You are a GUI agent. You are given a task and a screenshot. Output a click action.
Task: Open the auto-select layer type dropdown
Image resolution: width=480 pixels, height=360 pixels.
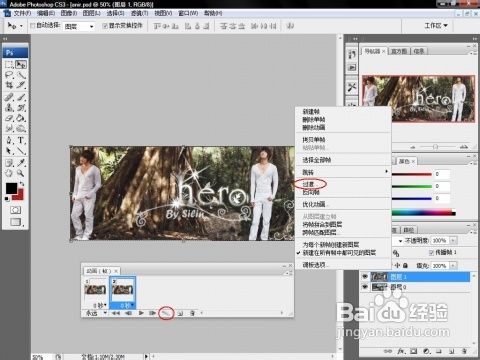tap(79, 26)
